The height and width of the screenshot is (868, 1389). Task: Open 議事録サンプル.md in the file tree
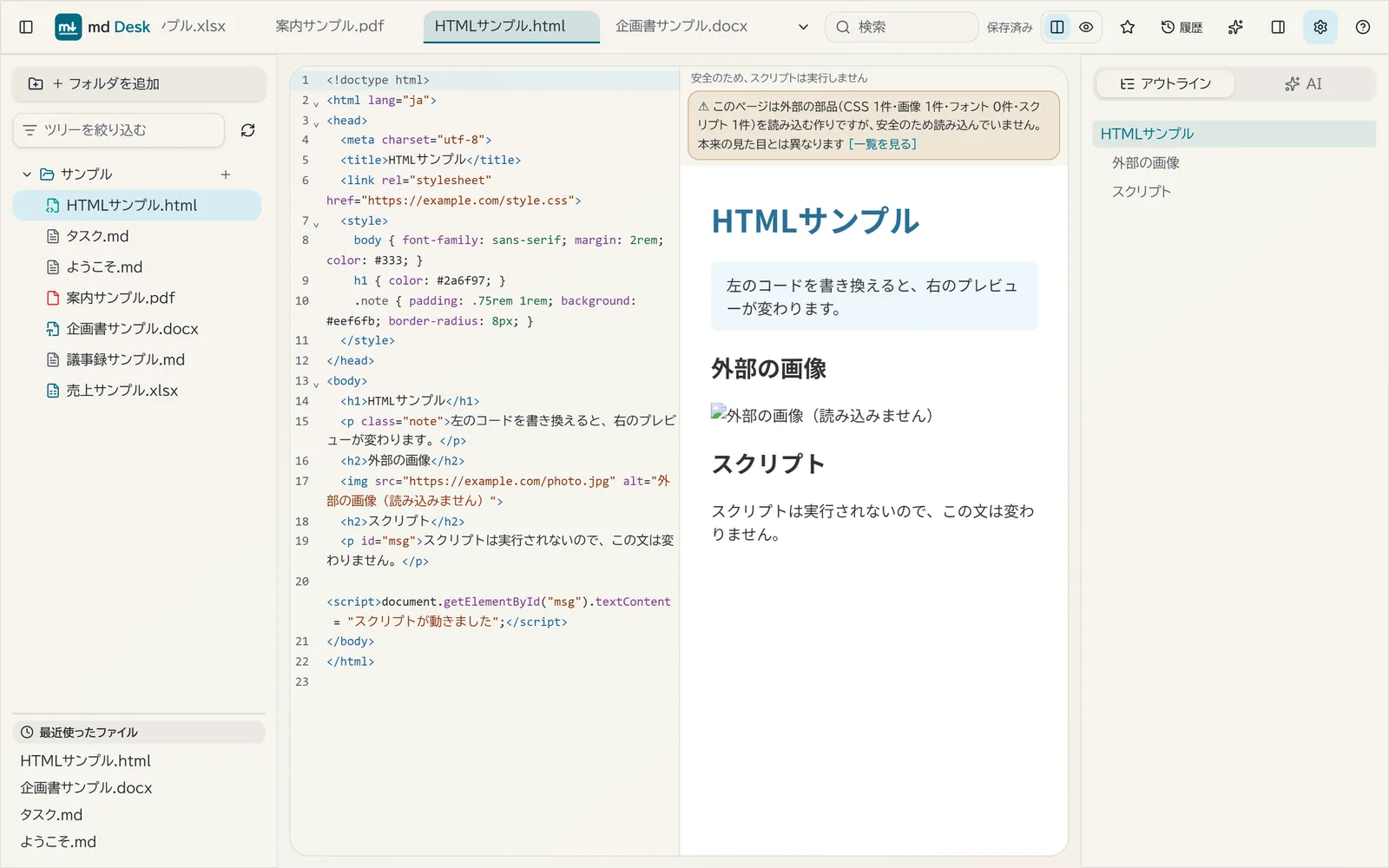(137, 359)
